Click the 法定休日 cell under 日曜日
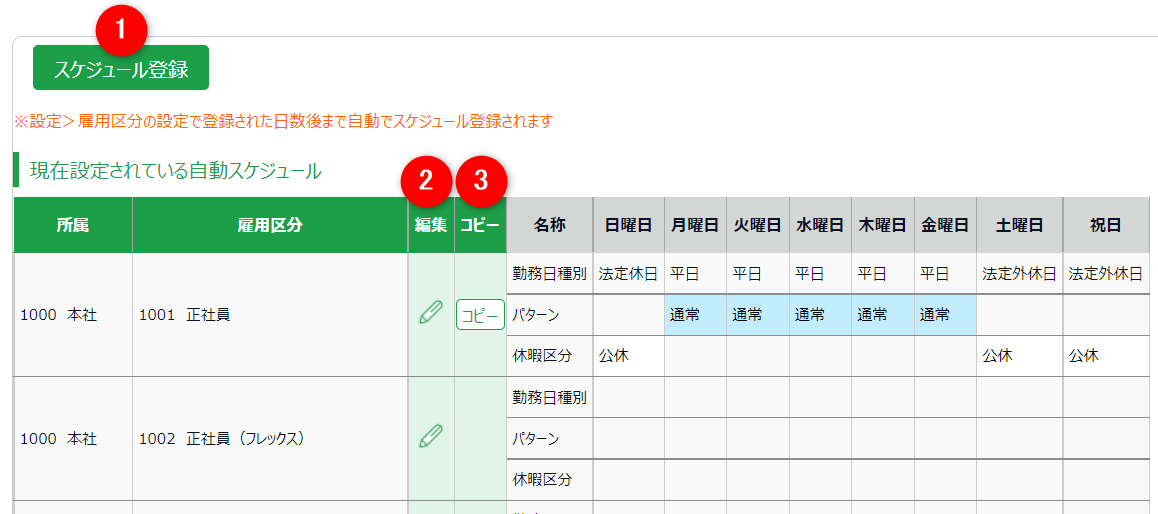The height and width of the screenshot is (514, 1158). (628, 273)
